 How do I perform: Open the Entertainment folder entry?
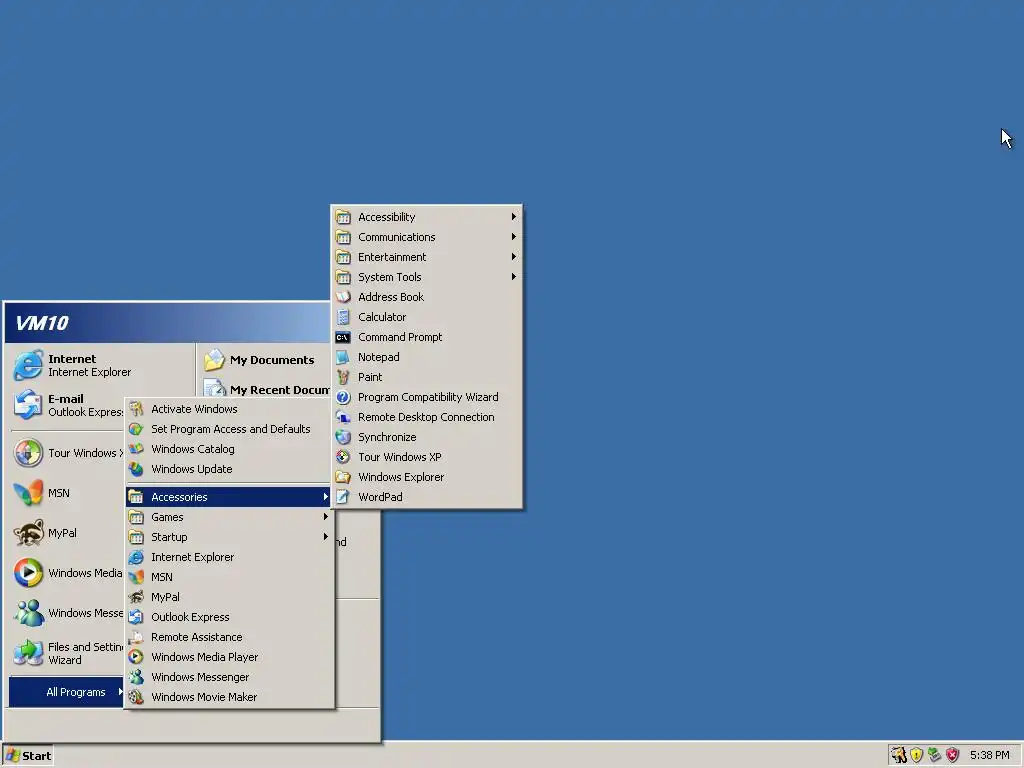click(x=426, y=257)
